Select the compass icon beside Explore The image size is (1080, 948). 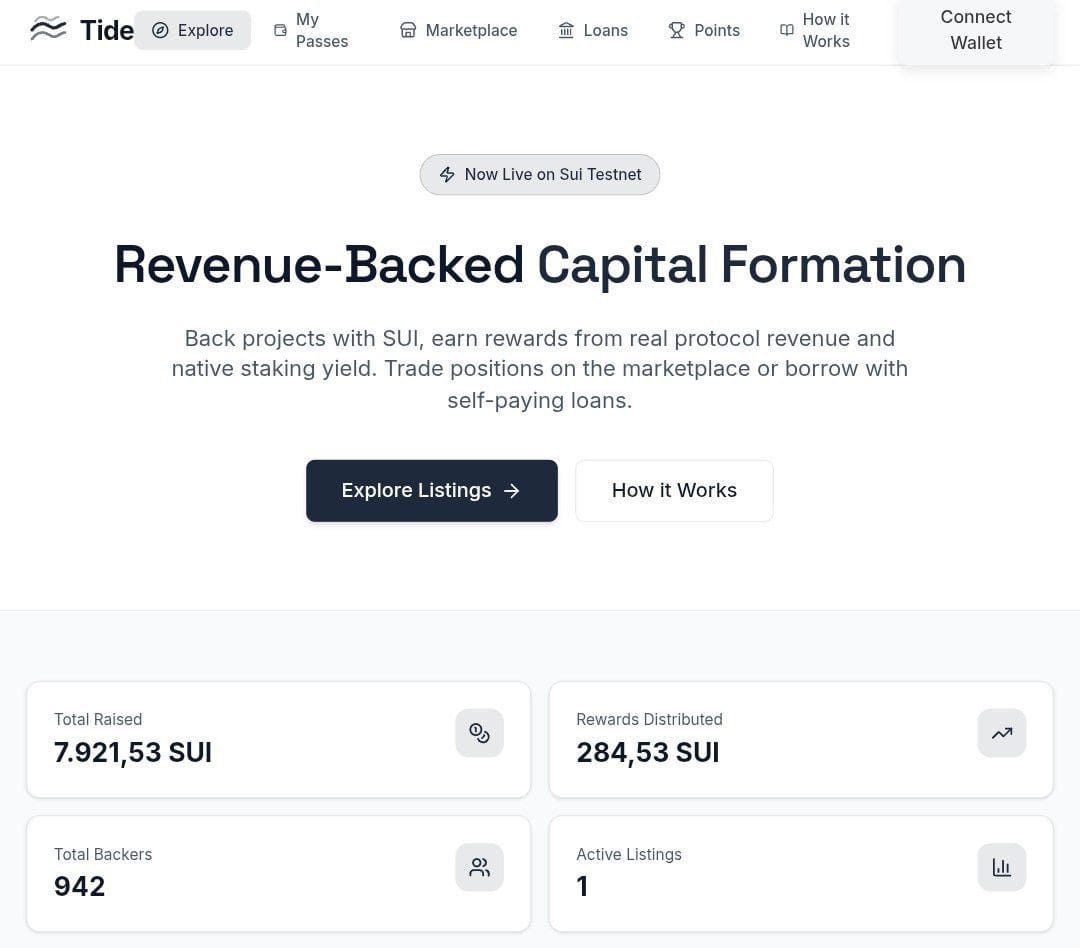[161, 30]
